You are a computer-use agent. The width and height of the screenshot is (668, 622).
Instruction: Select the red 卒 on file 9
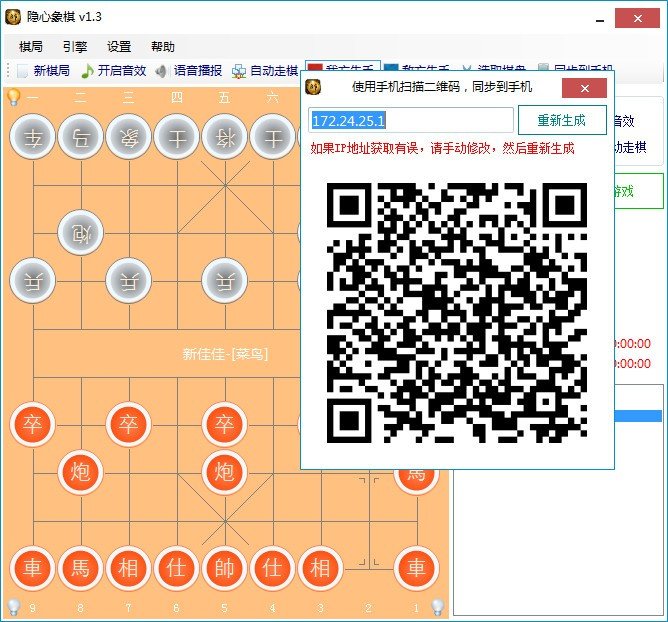32,425
